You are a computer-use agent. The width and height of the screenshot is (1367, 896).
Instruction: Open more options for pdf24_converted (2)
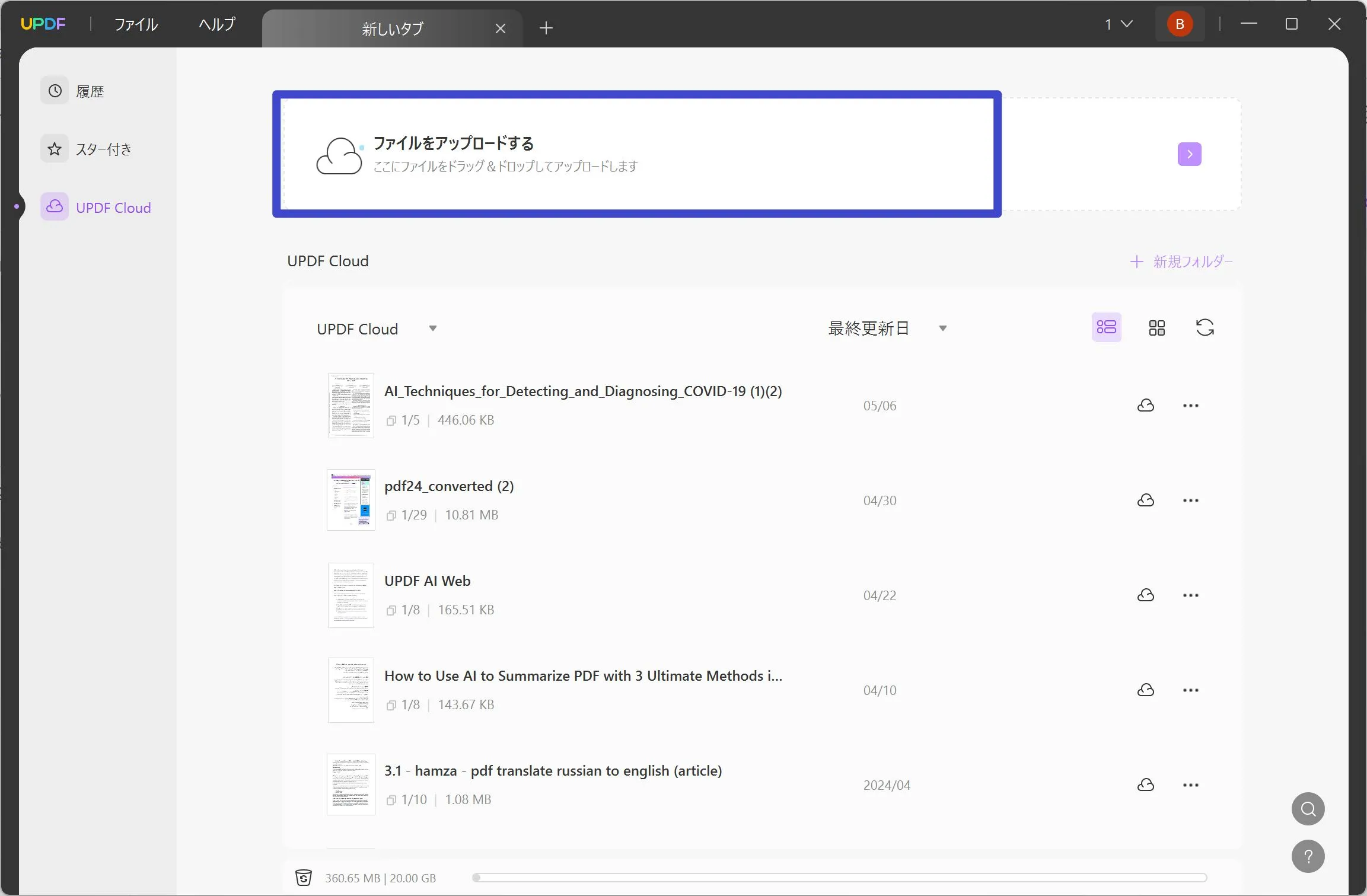1190,500
